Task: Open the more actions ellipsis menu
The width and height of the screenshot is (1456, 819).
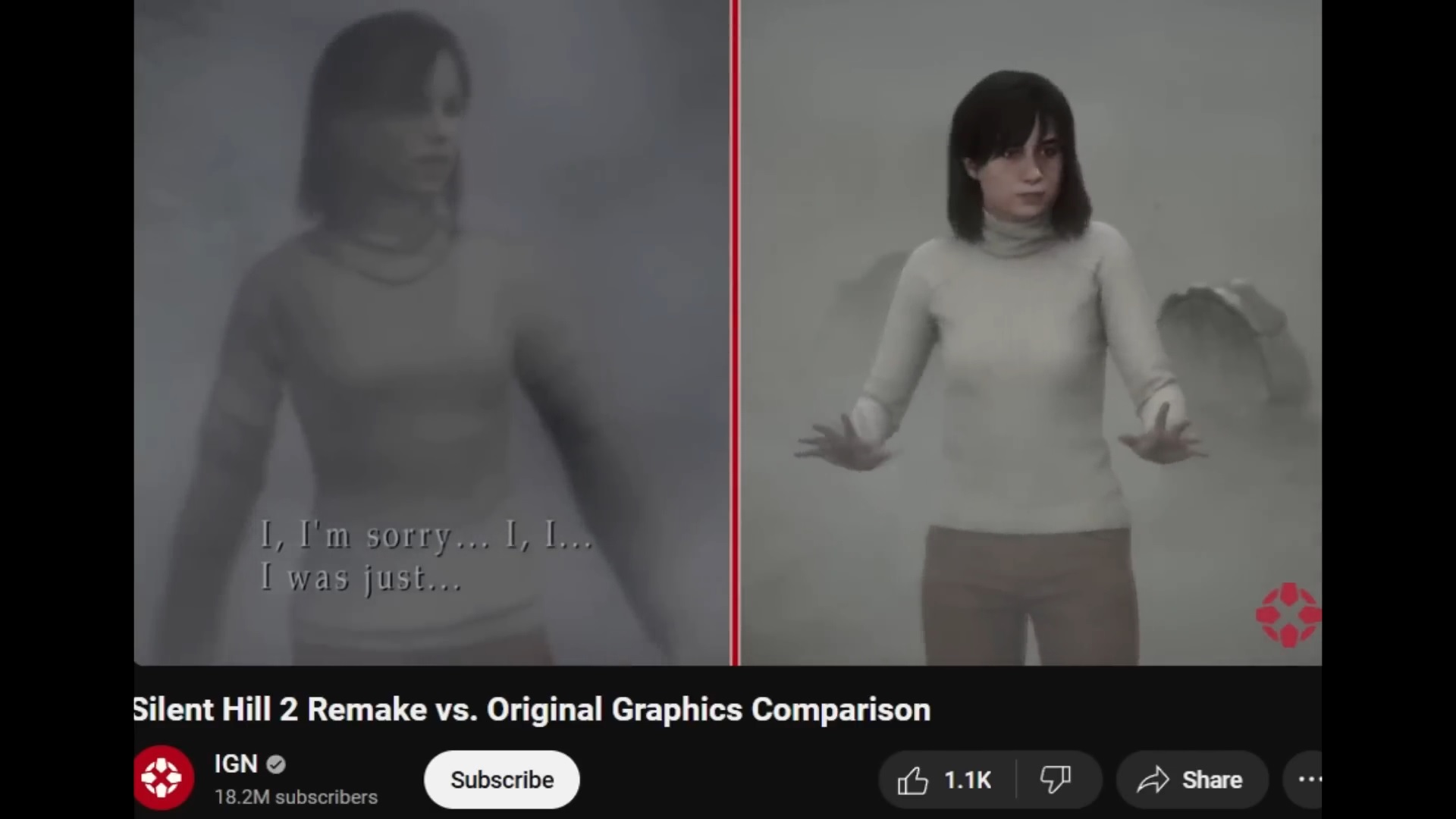Action: pos(1309,780)
